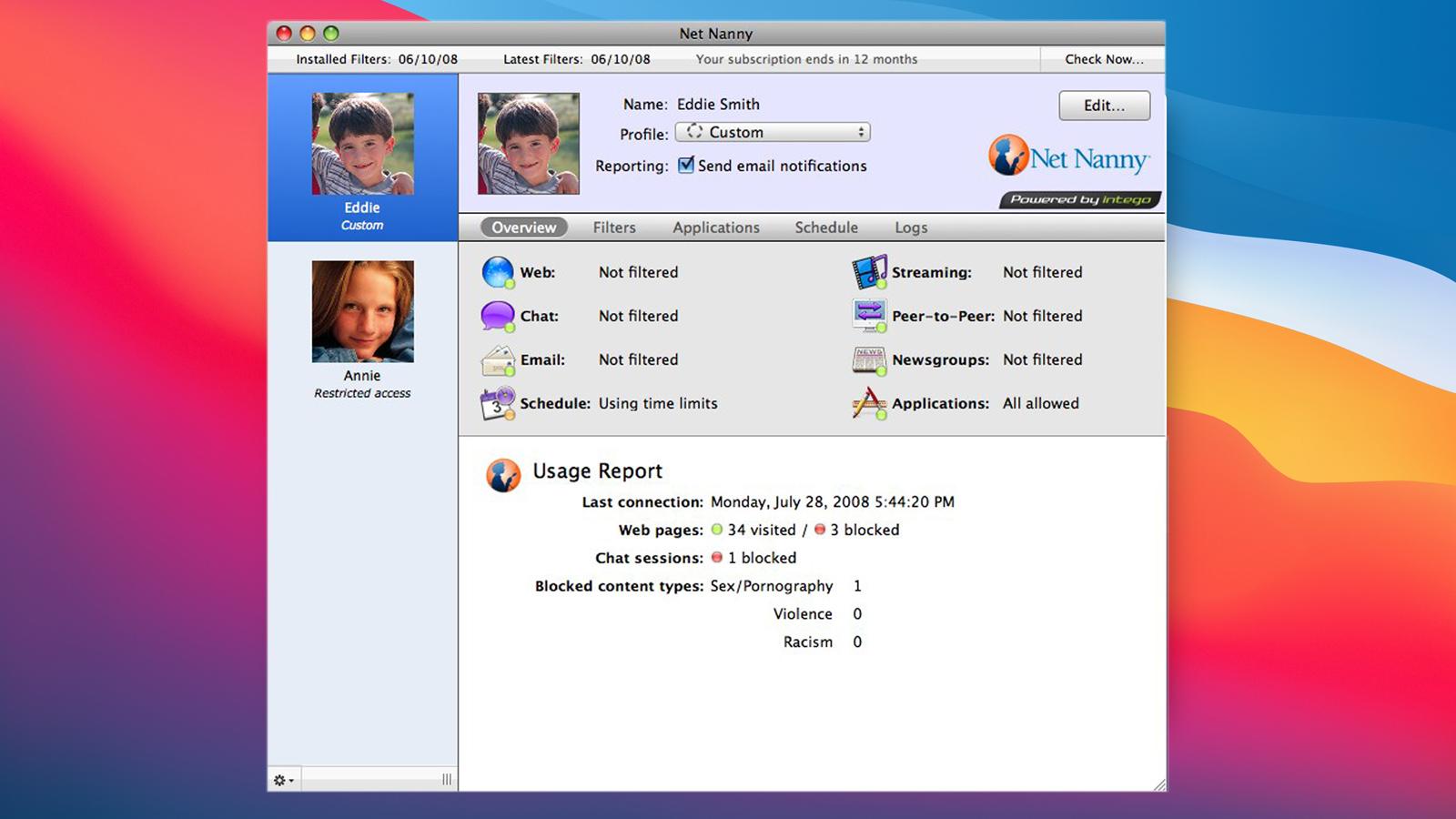Click 'All allowed' applications status
This screenshot has width=1456, height=819.
[x=1041, y=403]
